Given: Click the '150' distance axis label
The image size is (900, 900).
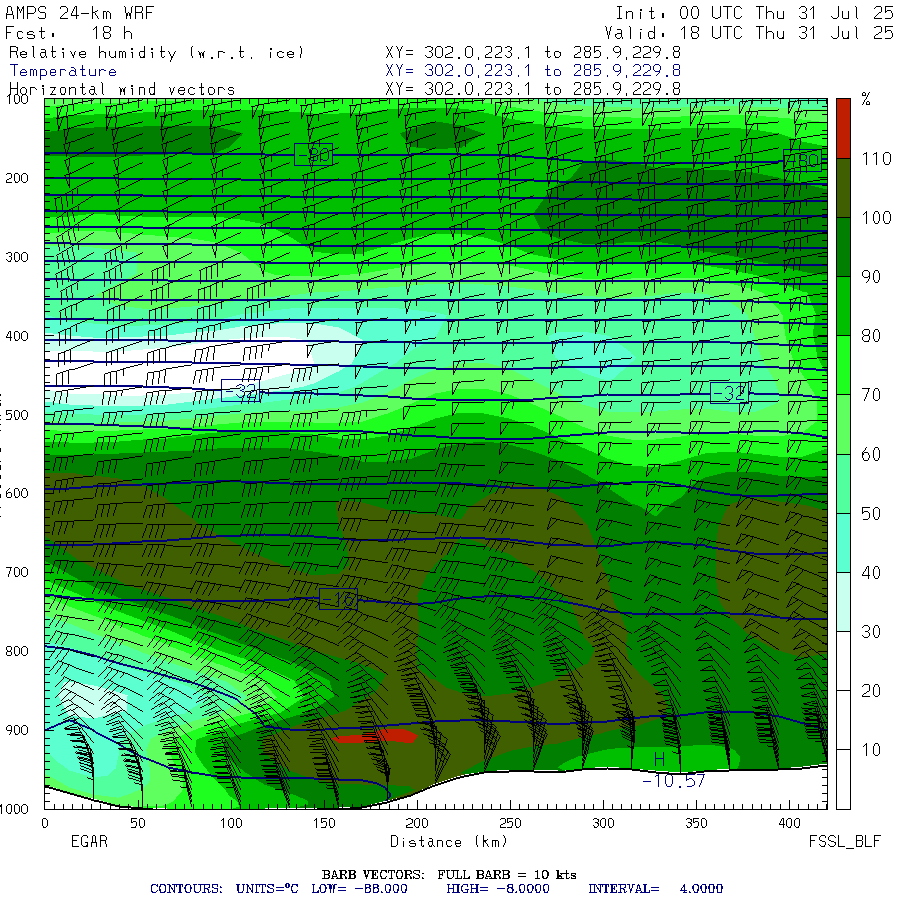Looking at the screenshot, I should click(x=324, y=823).
